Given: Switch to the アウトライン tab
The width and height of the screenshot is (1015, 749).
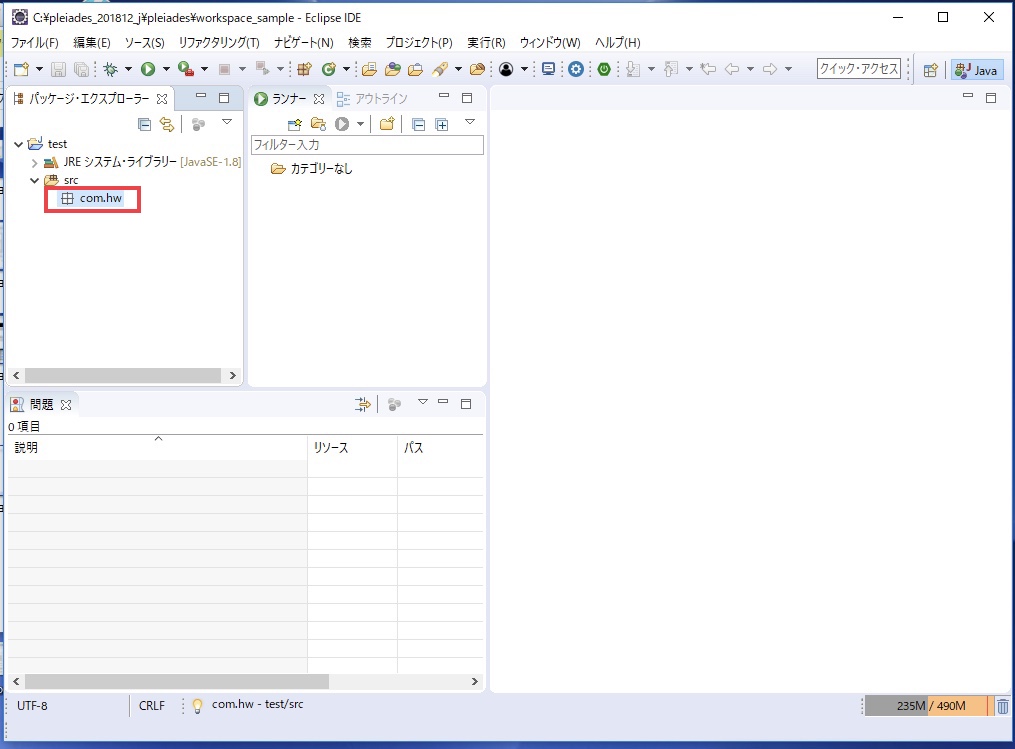Looking at the screenshot, I should pos(373,98).
